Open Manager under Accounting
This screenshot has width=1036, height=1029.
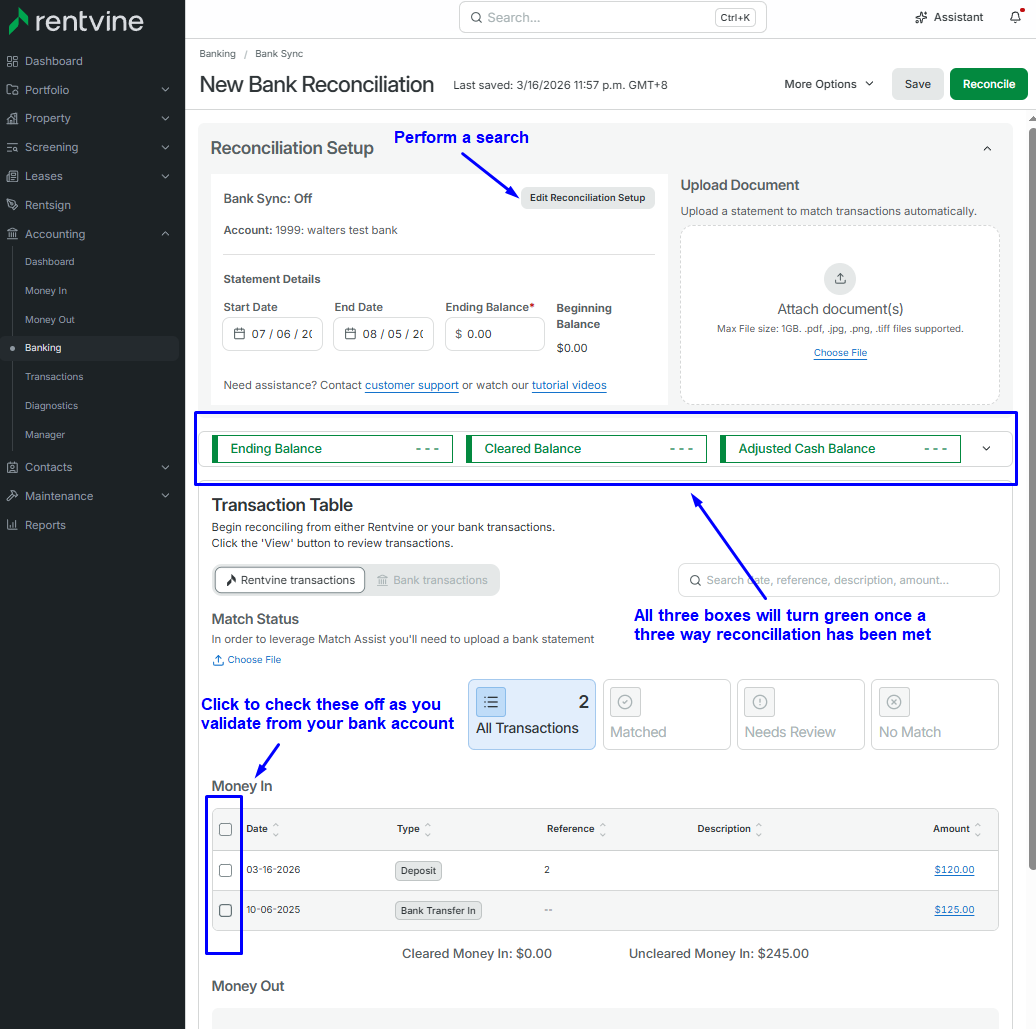click(45, 435)
